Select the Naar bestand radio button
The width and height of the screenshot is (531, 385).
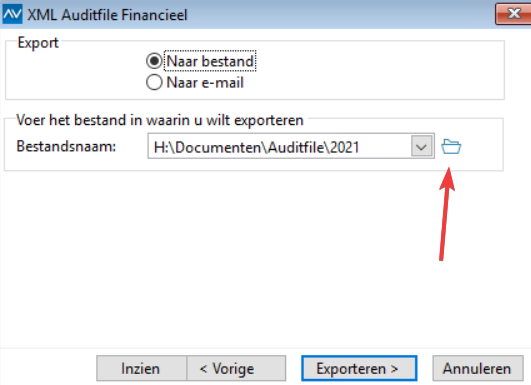pyautogui.click(x=154, y=61)
